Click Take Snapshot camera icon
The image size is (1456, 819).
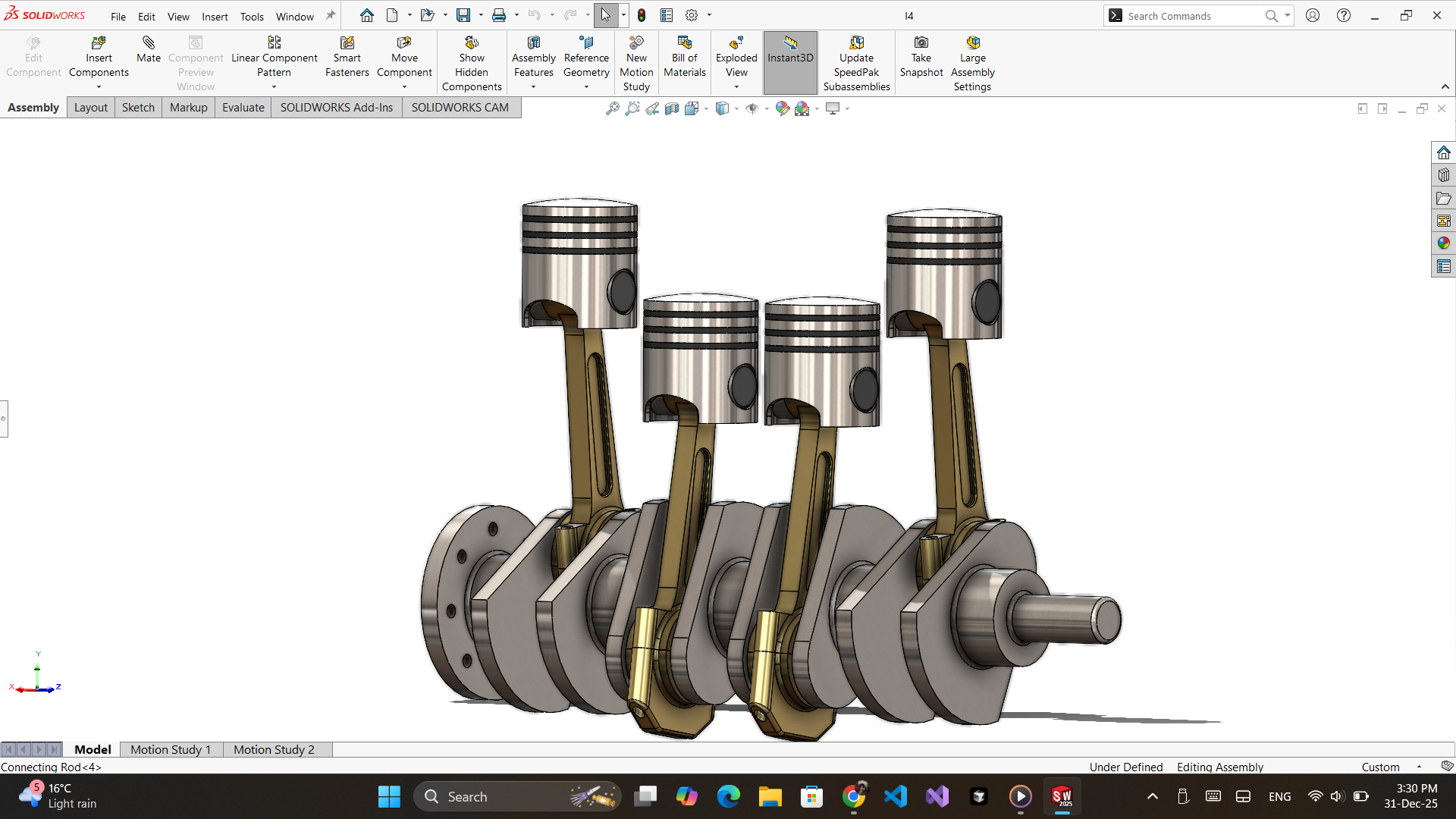click(x=921, y=58)
